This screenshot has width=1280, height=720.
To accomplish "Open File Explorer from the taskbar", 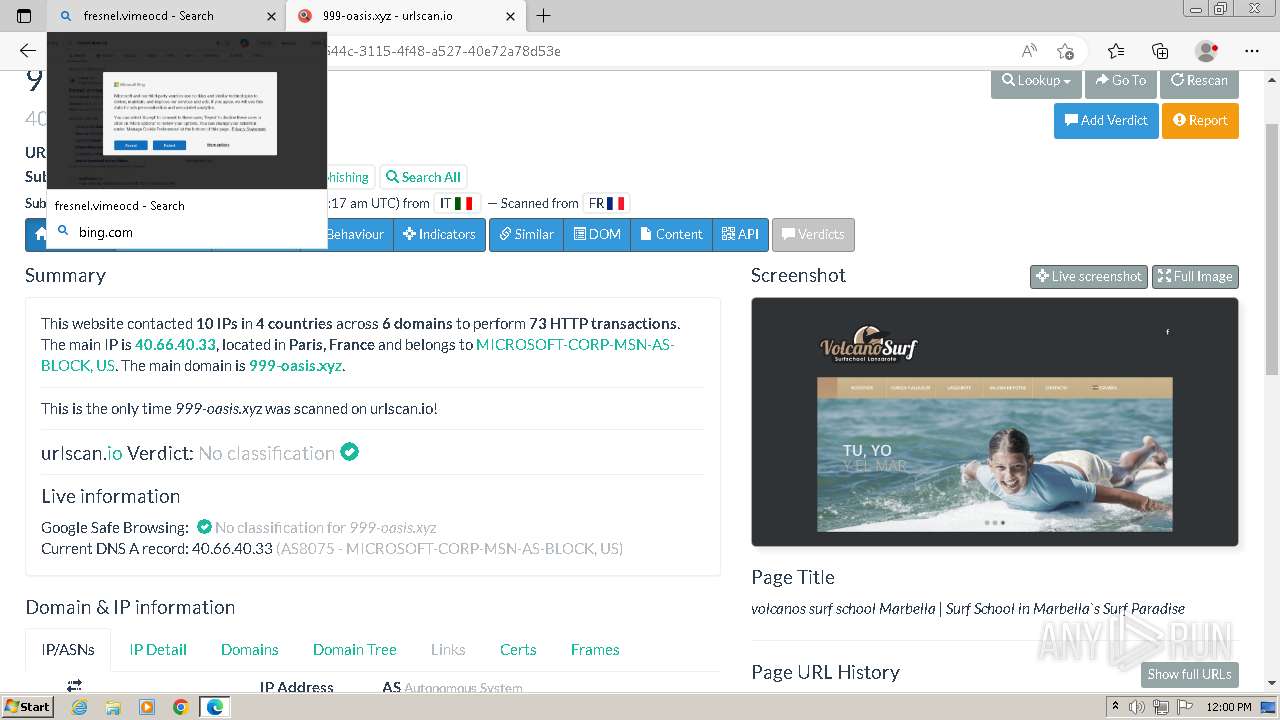I will coord(113,707).
